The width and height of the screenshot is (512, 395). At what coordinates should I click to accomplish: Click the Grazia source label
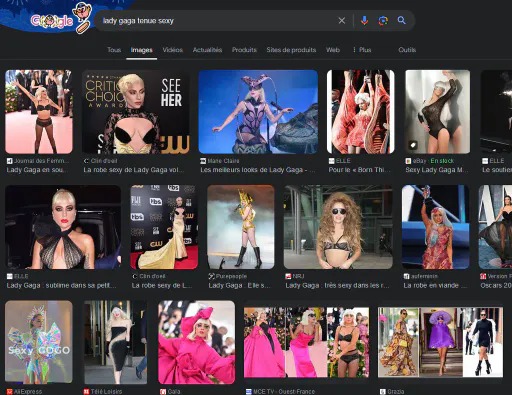tap(392, 392)
